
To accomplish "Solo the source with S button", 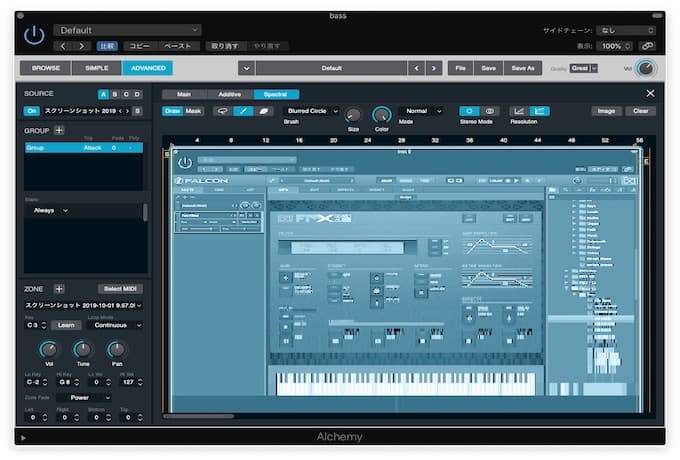I will [x=137, y=111].
